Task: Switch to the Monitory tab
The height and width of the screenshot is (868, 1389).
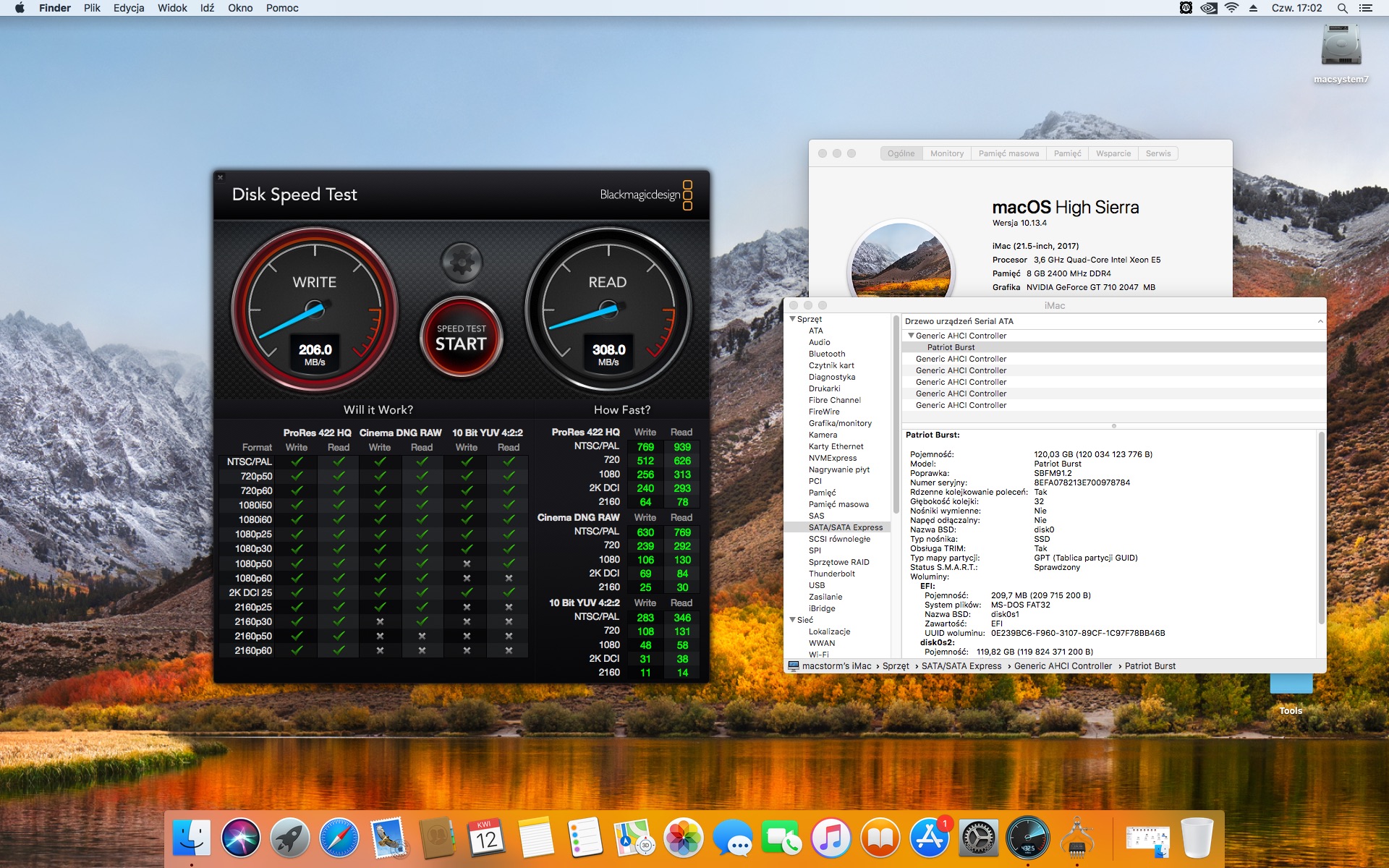Action: click(x=946, y=153)
